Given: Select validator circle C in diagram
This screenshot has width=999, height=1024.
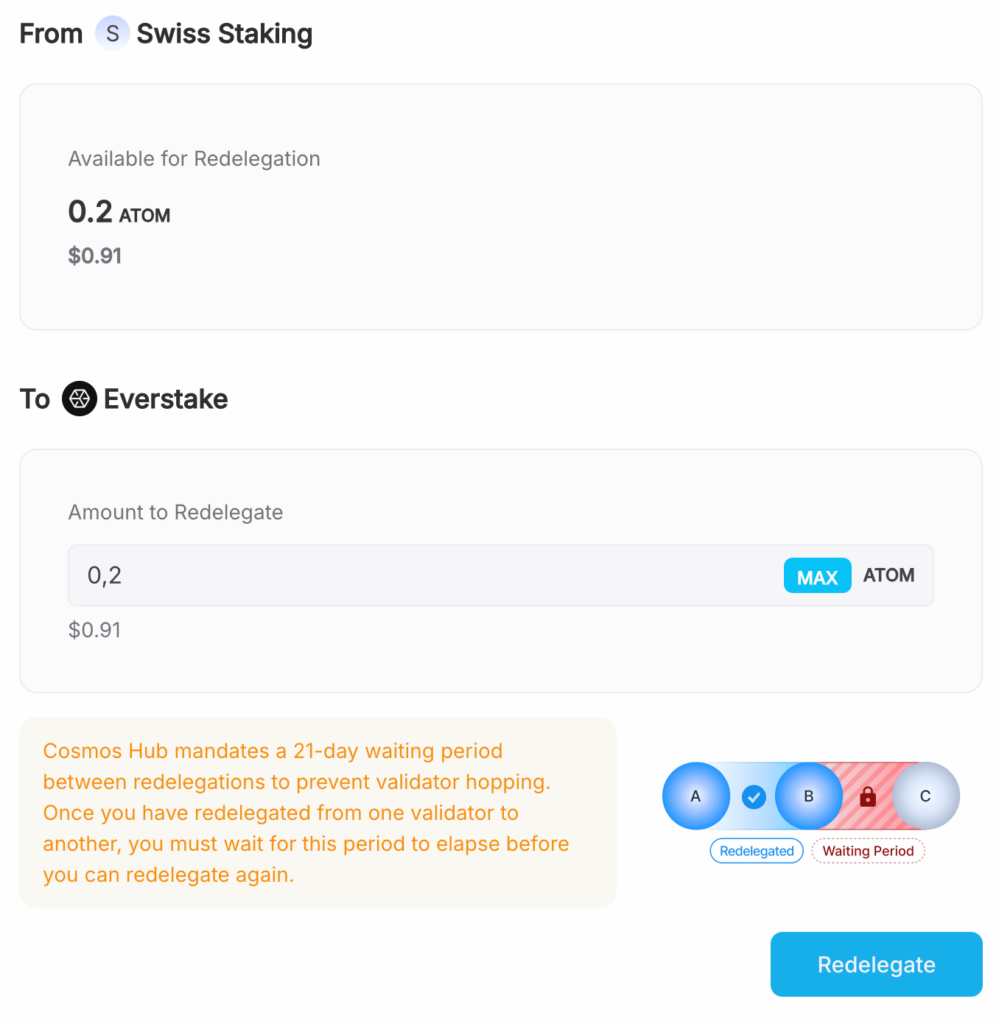Looking at the screenshot, I should click(925, 796).
